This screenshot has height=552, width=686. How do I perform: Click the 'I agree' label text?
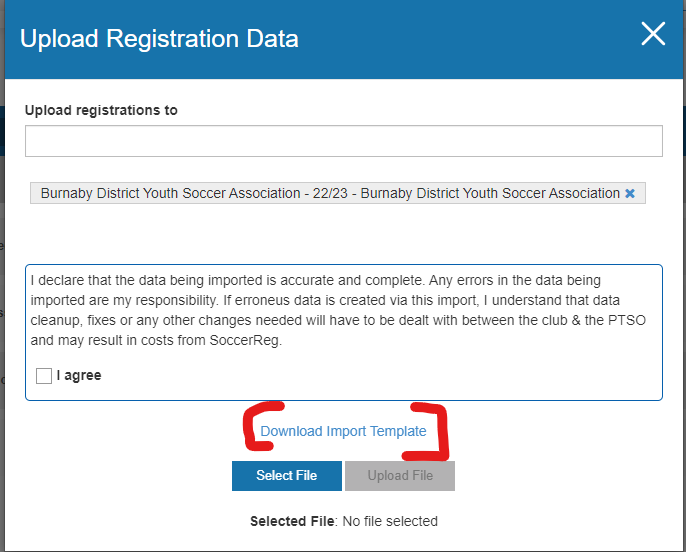(79, 376)
